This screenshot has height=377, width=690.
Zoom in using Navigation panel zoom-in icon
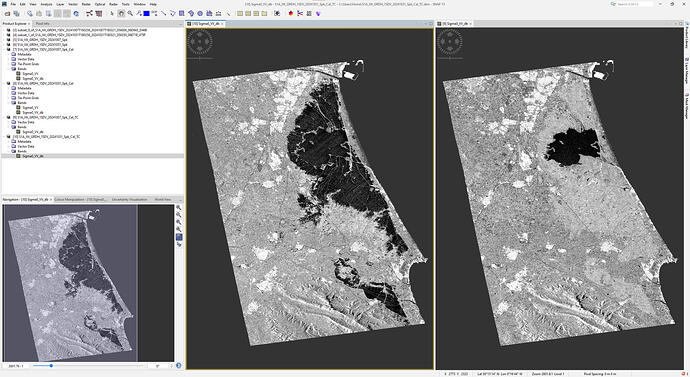click(179, 207)
